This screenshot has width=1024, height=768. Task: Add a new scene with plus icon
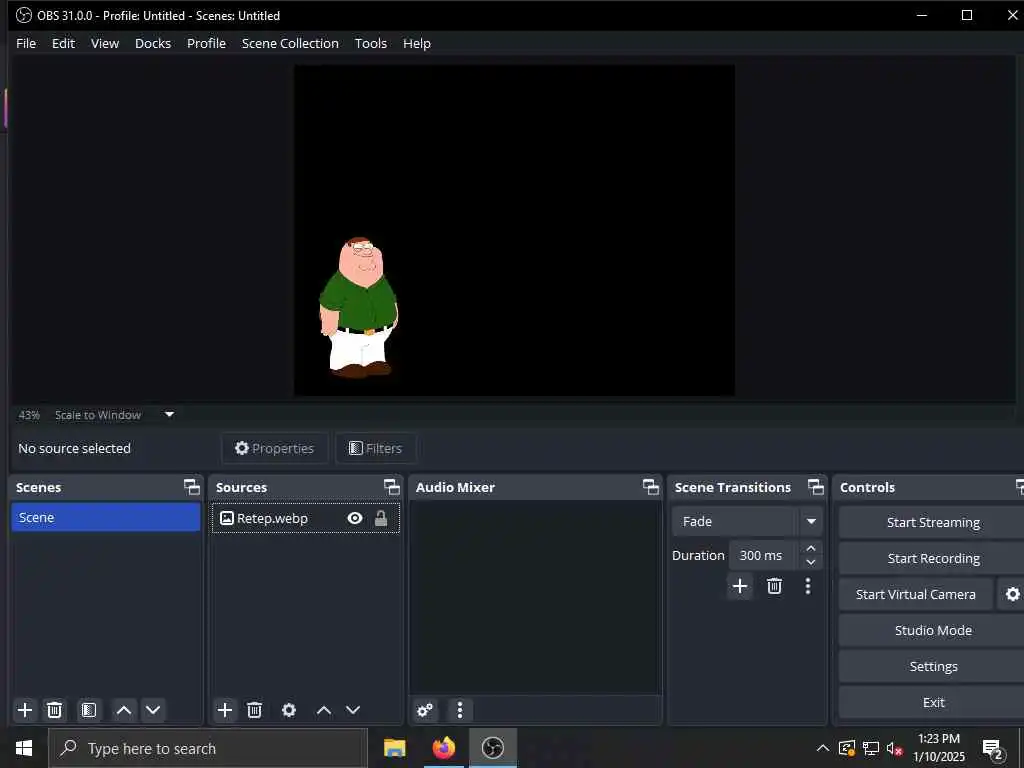tap(25, 710)
